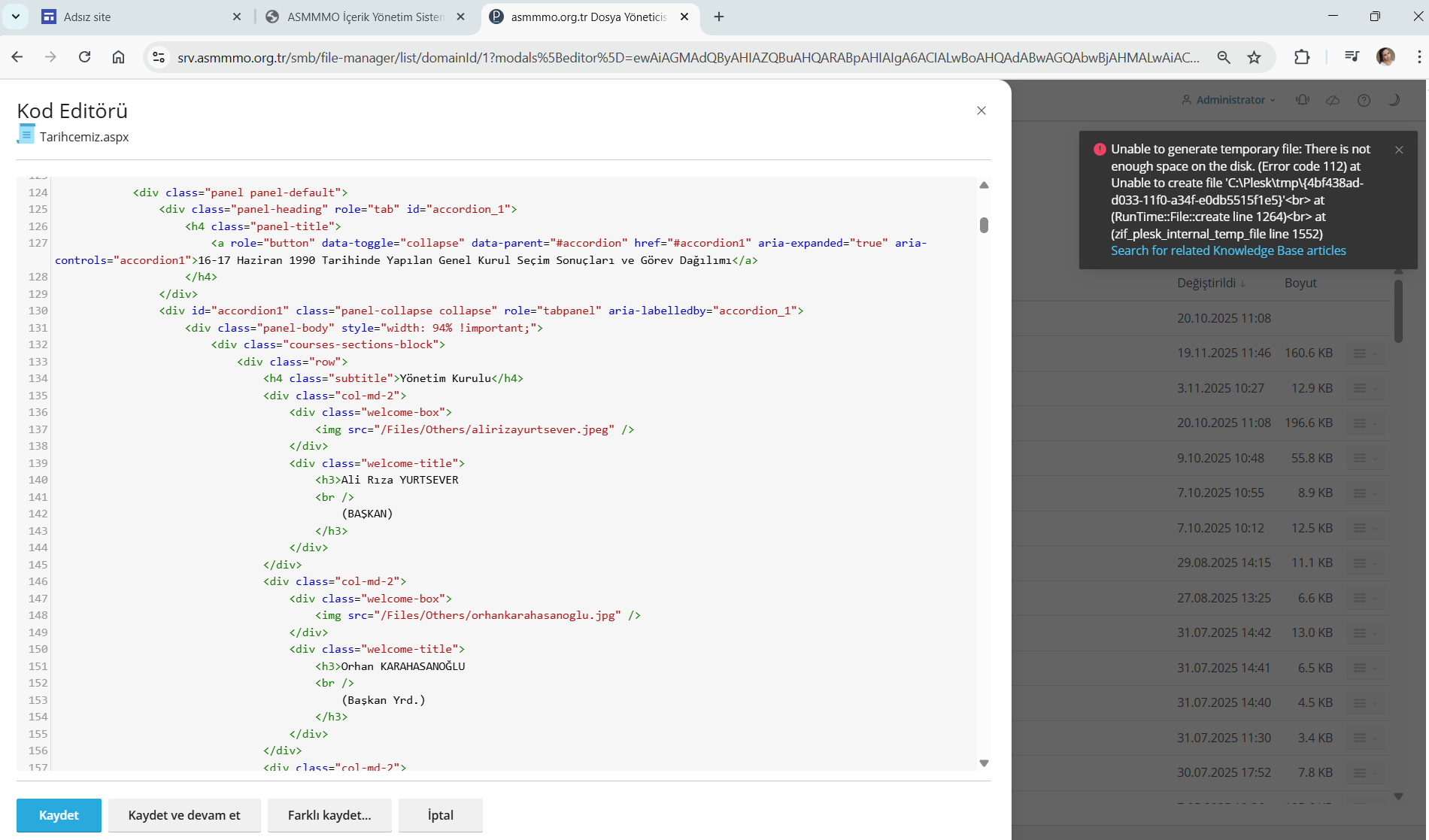Open row menu for 55.8 KB file
This screenshot has width=1429, height=840.
click(1365, 459)
